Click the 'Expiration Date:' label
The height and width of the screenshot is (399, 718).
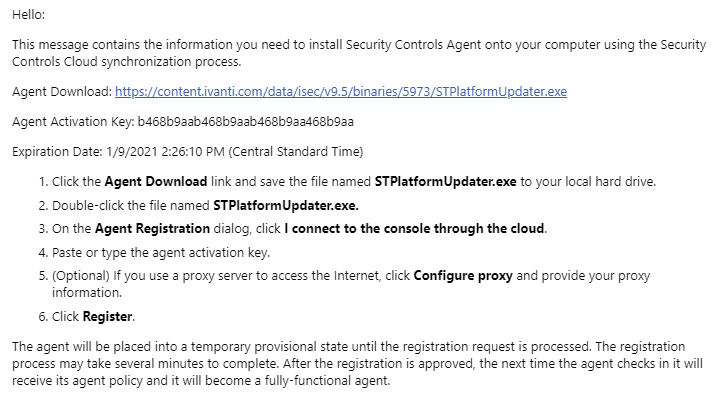57,152
